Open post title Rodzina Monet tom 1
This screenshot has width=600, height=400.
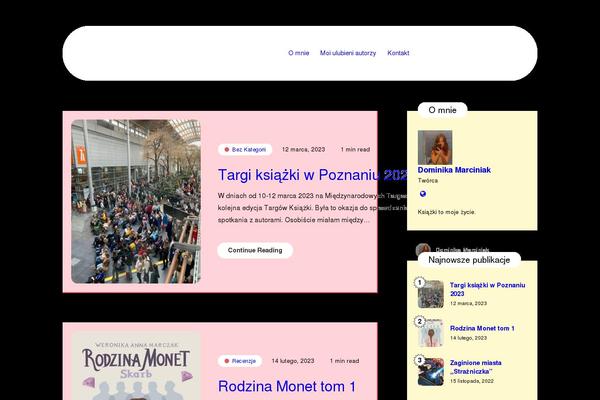coord(287,386)
